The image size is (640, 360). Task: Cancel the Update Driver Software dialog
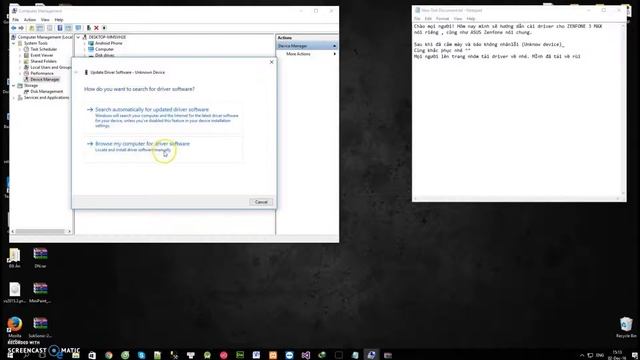(261, 202)
